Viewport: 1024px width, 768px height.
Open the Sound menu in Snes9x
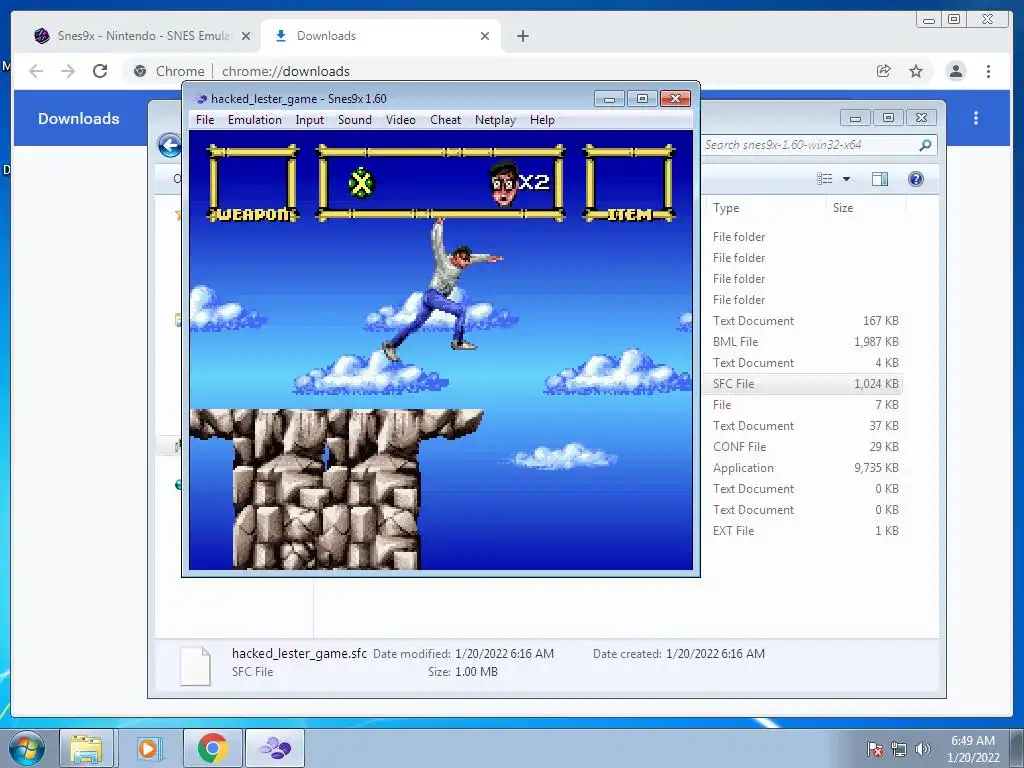(355, 120)
